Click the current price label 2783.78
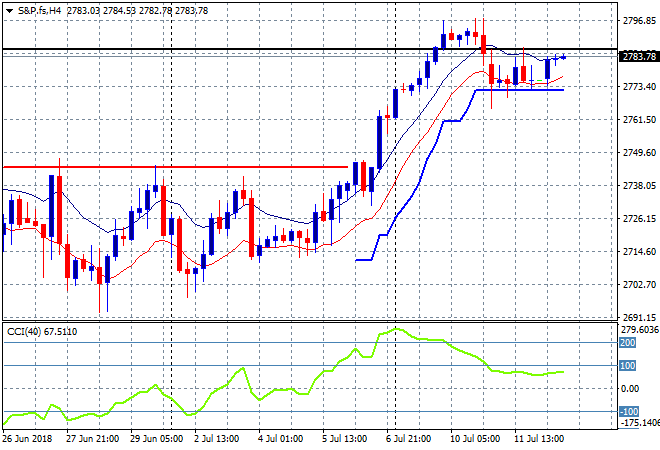The width and height of the screenshot is (660, 450). pyautogui.click(x=639, y=56)
